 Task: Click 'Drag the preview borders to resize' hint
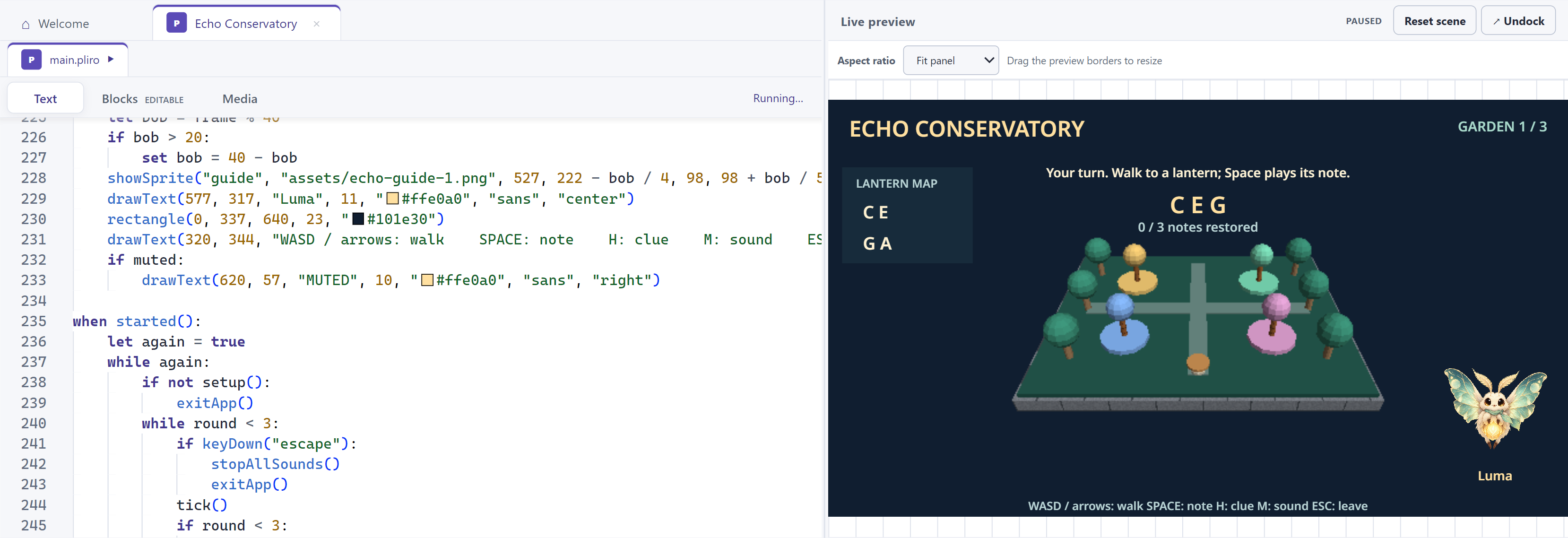pos(1084,60)
